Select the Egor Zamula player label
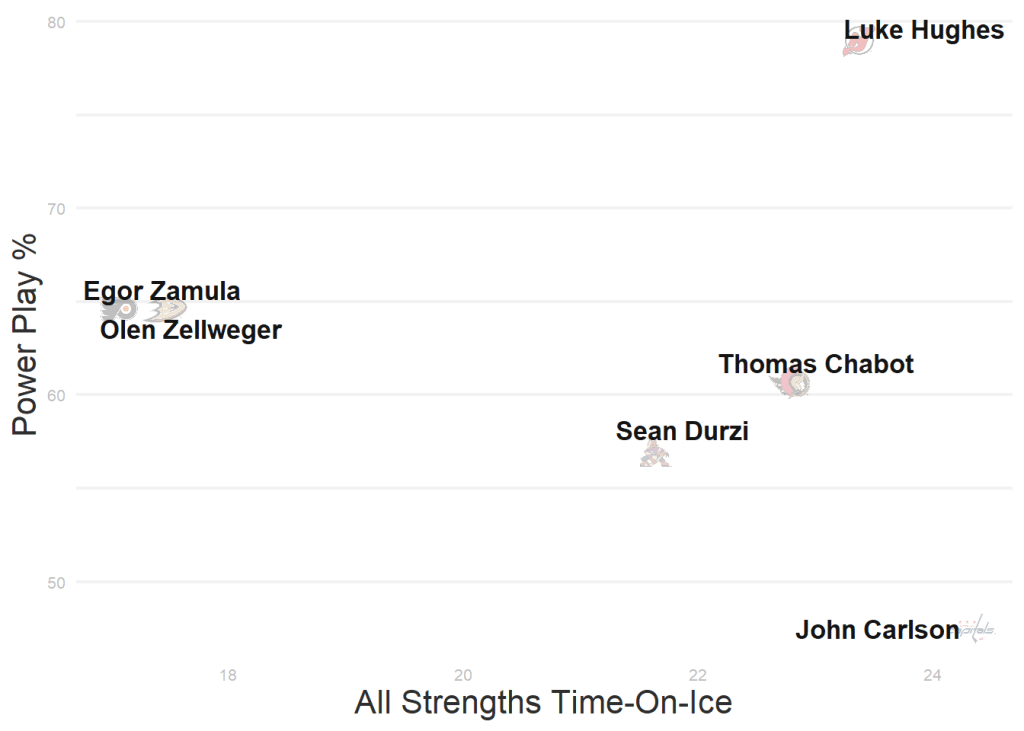This screenshot has height=731, width=1024. tap(162, 291)
